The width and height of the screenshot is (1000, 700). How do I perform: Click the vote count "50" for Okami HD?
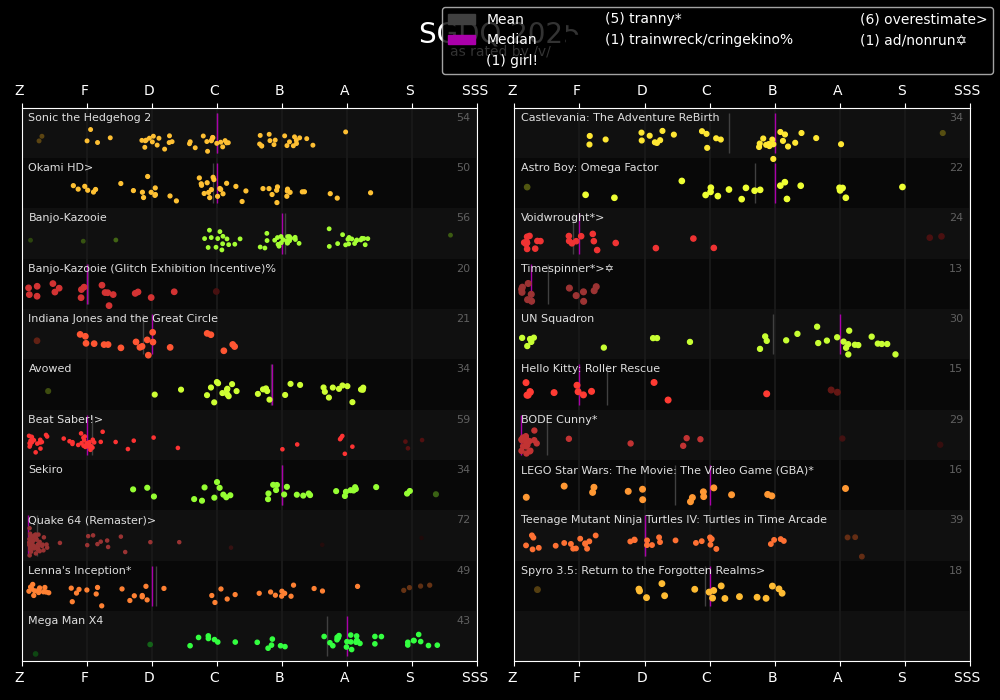pyautogui.click(x=463, y=167)
